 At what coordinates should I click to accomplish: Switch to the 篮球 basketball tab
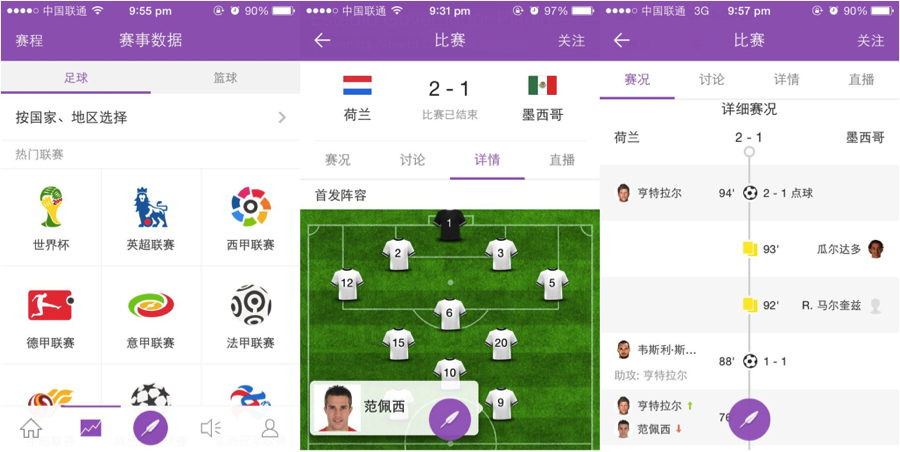(225, 78)
